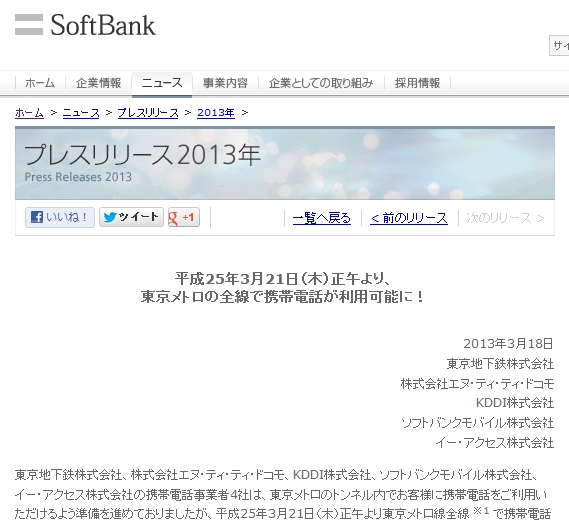Click the Google +1 button
The width and height of the screenshot is (569, 521).
(184, 217)
